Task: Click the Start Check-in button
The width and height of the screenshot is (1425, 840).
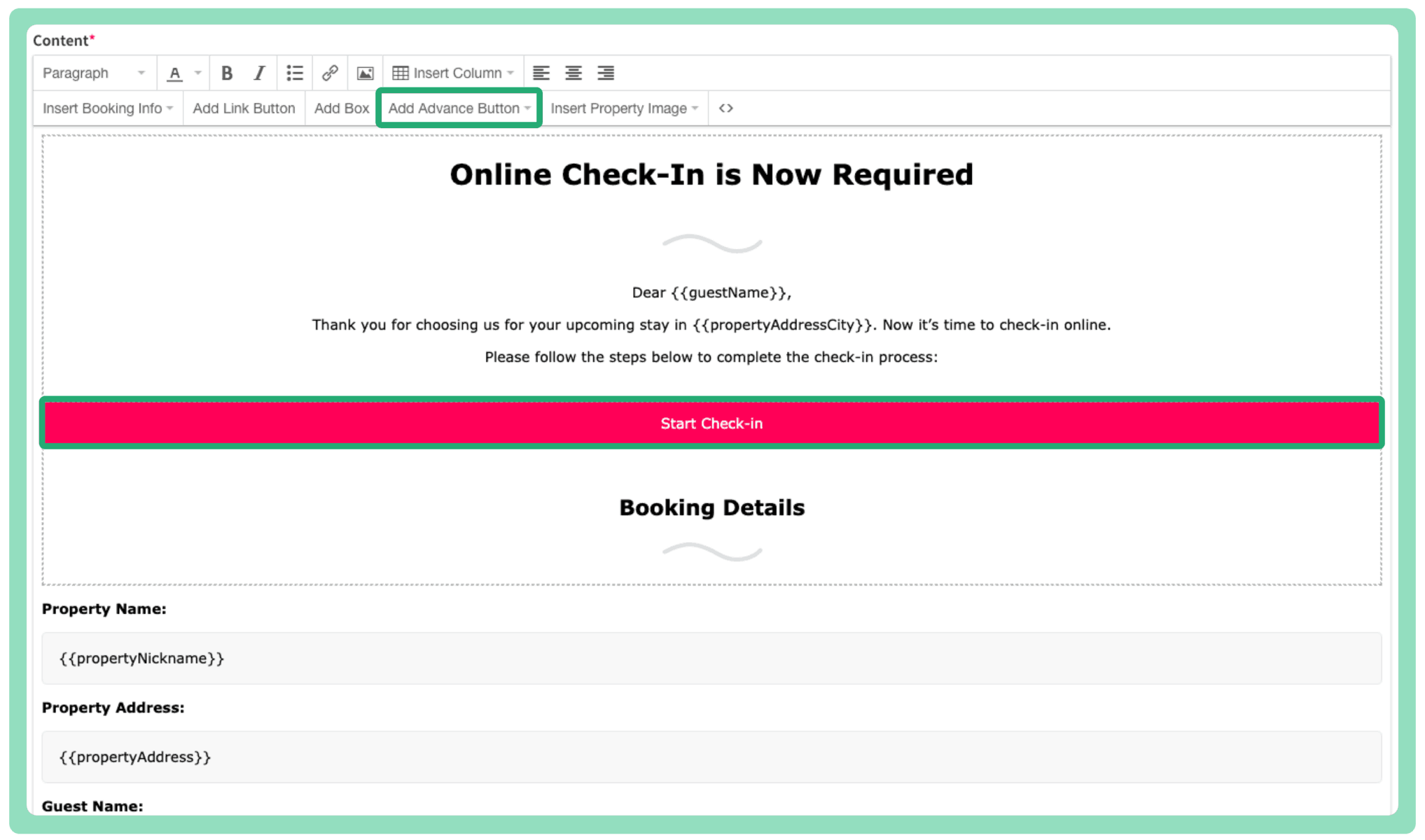Action: 711,423
